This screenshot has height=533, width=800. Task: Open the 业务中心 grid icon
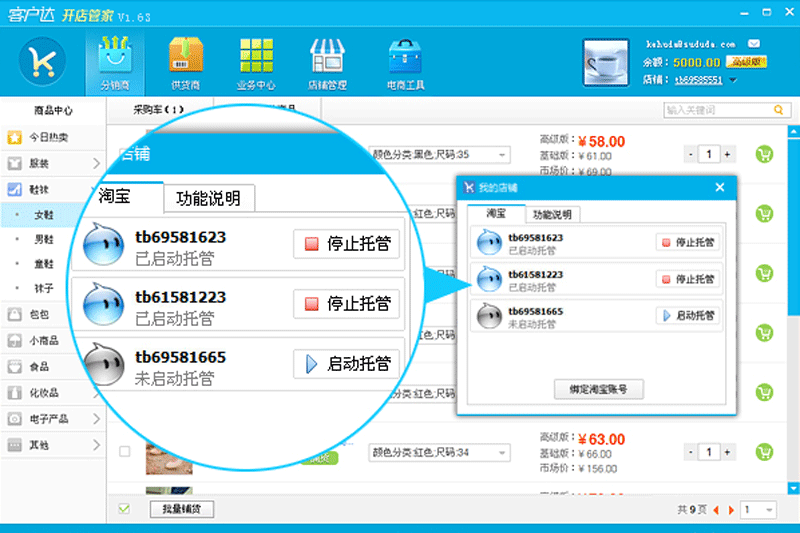click(x=256, y=55)
